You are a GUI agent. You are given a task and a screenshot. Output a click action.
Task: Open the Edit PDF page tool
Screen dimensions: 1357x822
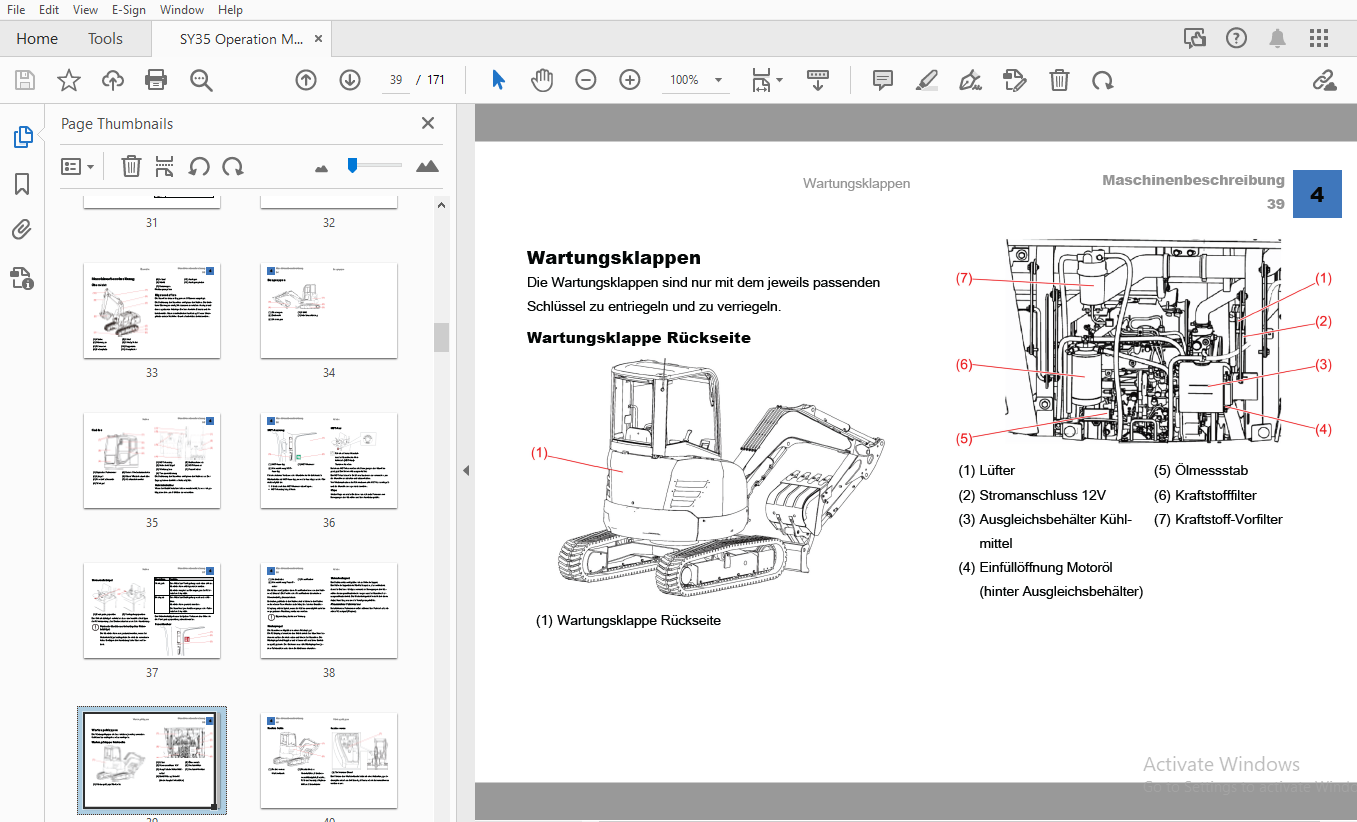(1015, 80)
